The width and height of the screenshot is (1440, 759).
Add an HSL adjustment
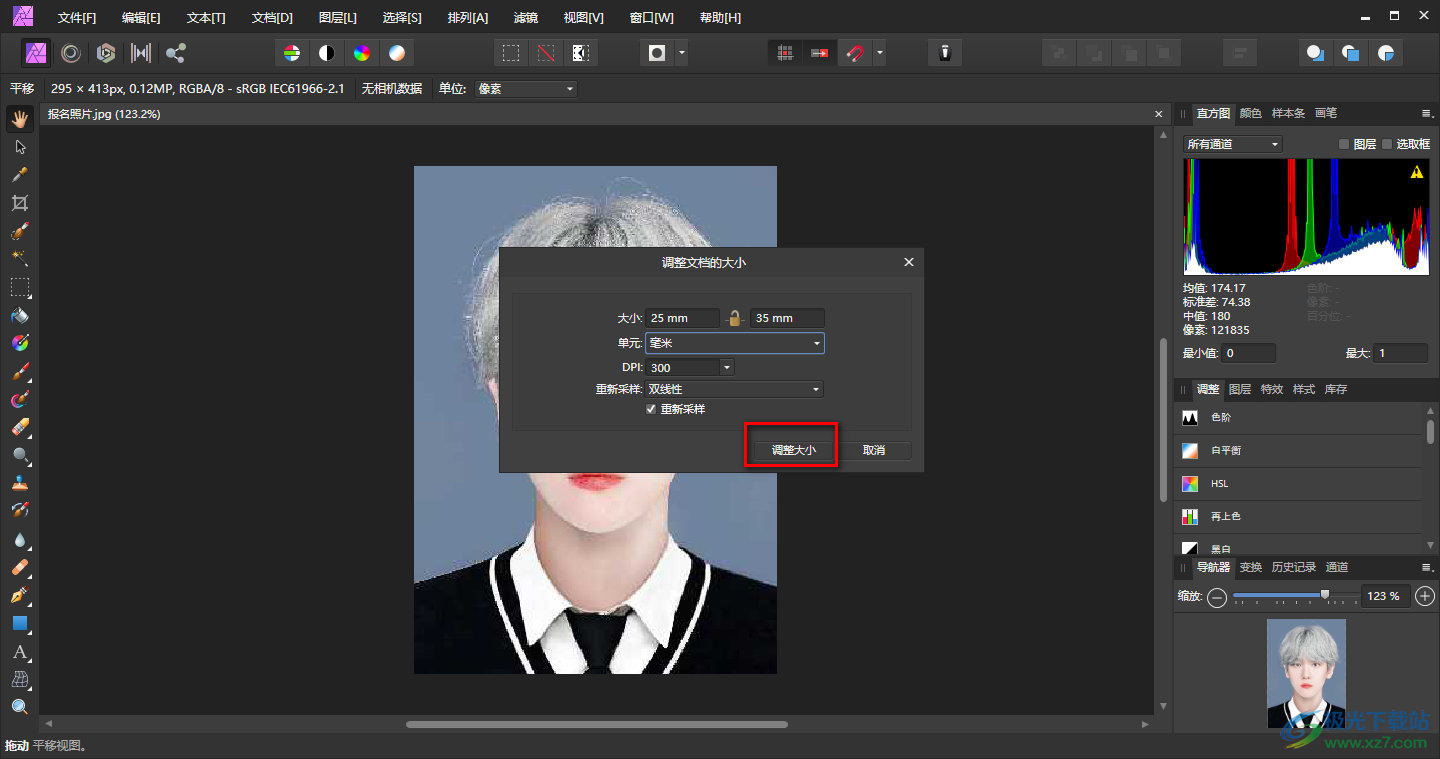click(x=1297, y=484)
